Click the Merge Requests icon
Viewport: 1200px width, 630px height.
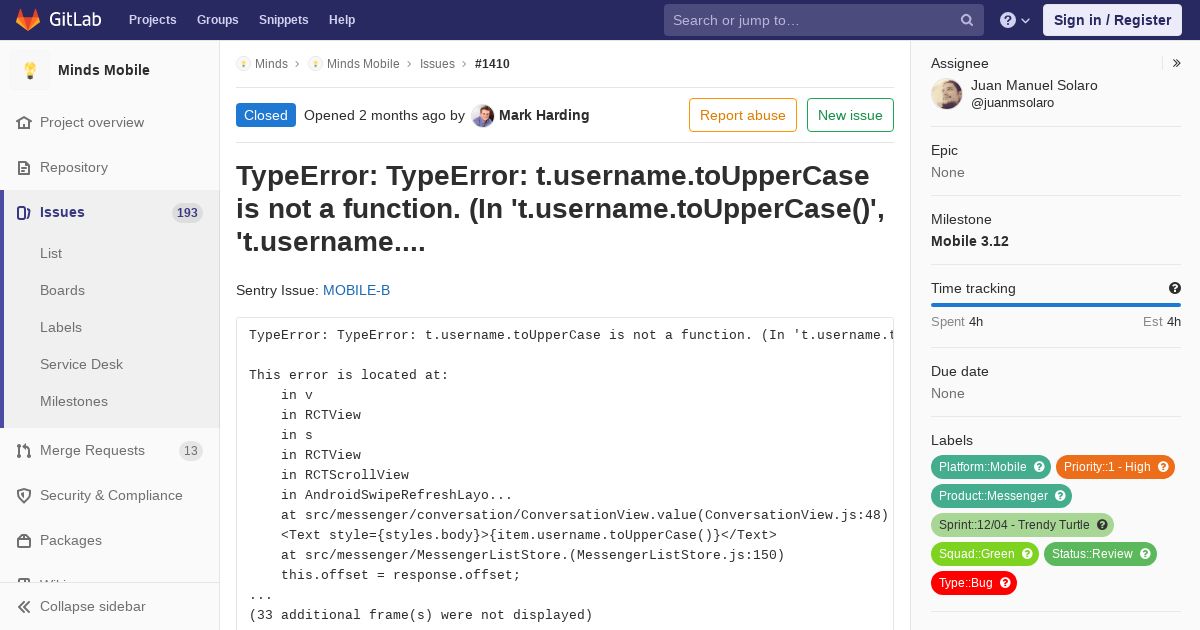24,450
